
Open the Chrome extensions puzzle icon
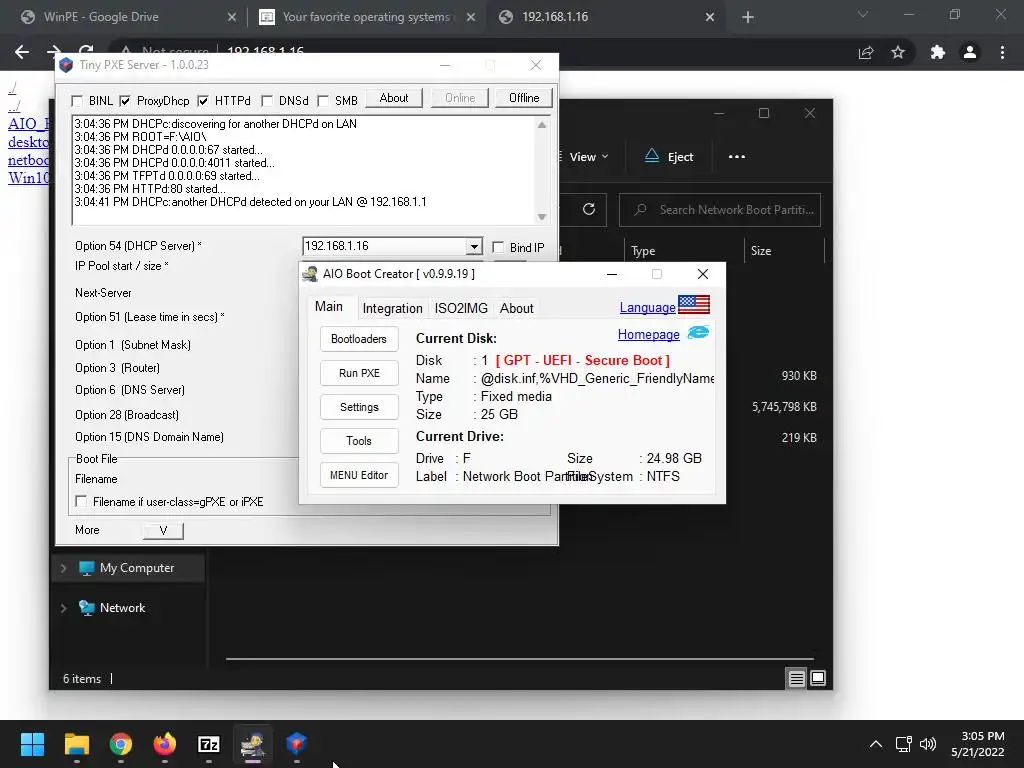938,52
